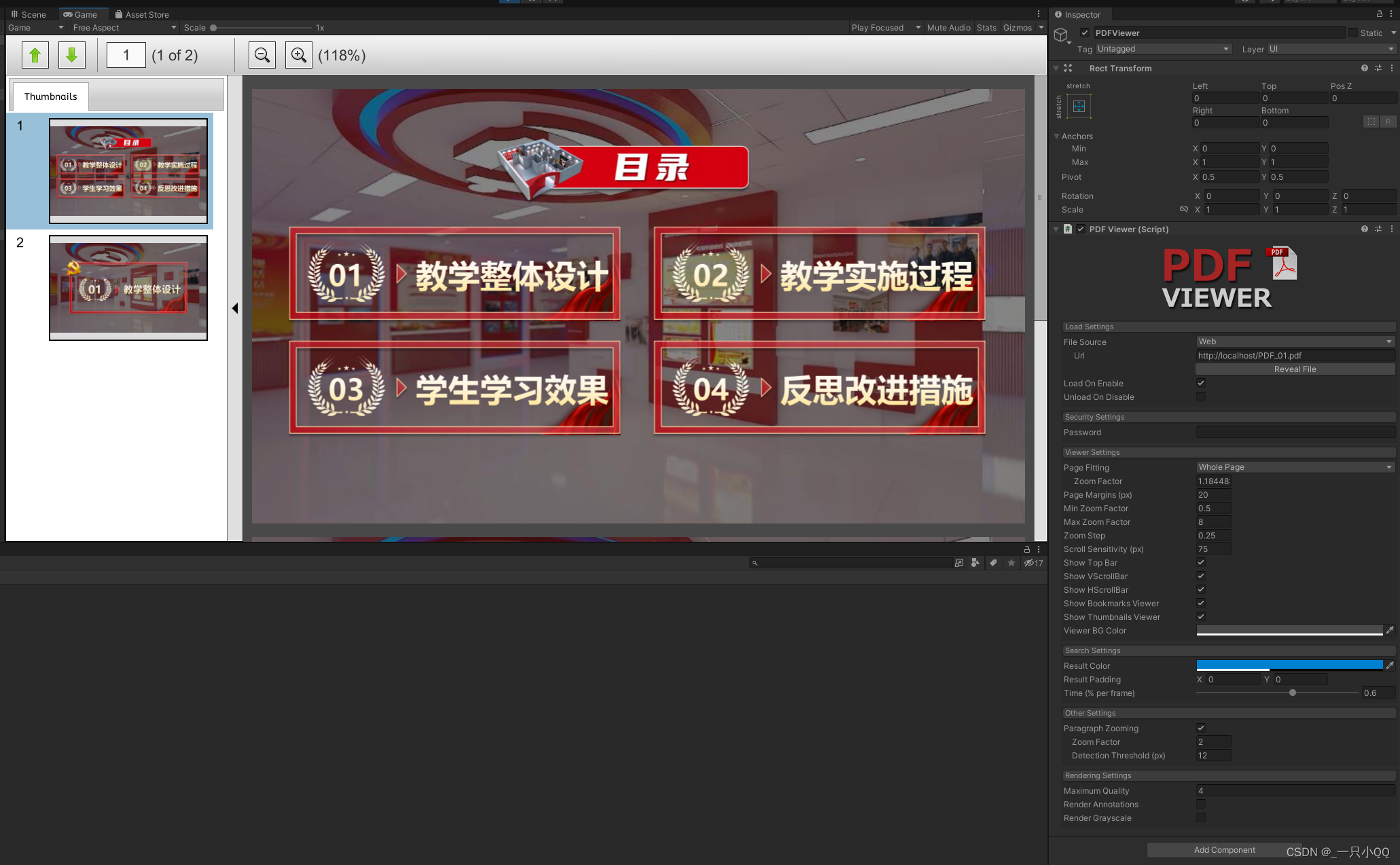Click the zoom out magnifier icon
The width and height of the screenshot is (1400, 865).
coord(262,55)
